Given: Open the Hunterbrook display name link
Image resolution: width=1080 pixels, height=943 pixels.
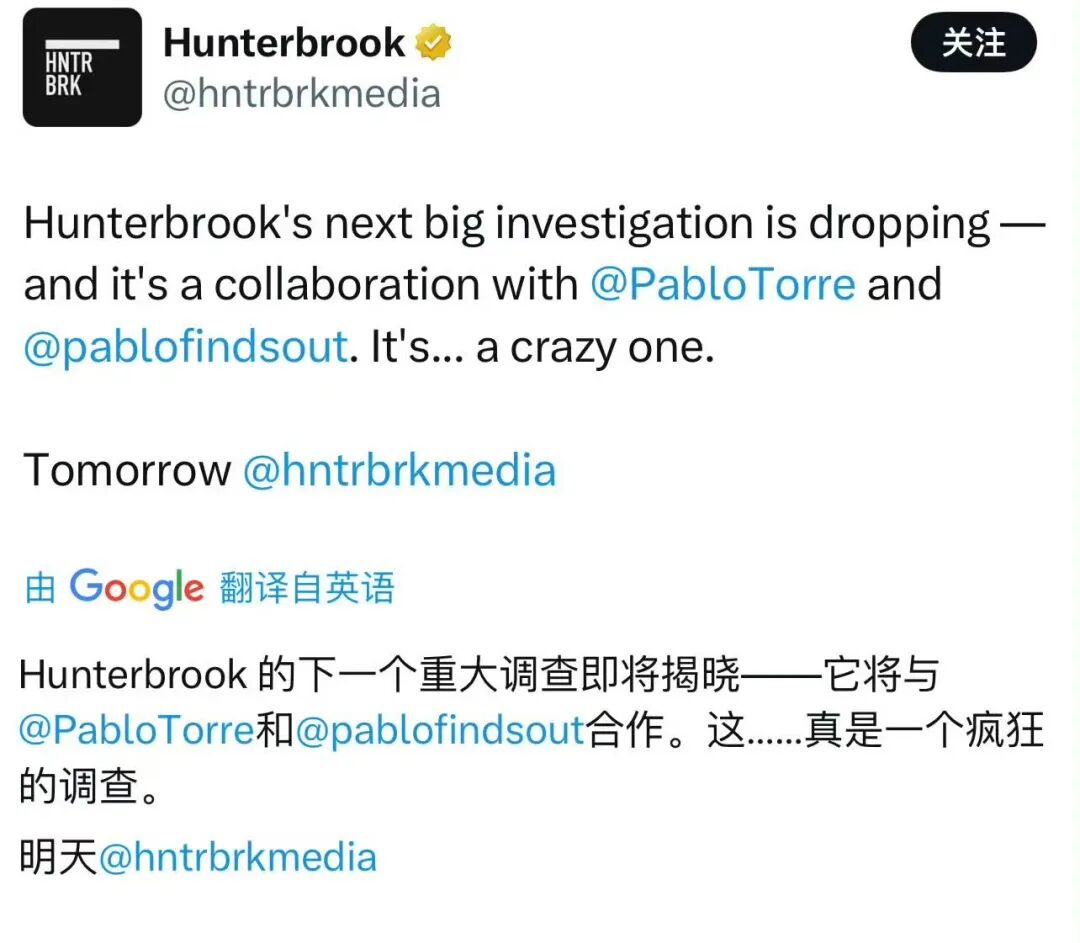Looking at the screenshot, I should (x=284, y=42).
